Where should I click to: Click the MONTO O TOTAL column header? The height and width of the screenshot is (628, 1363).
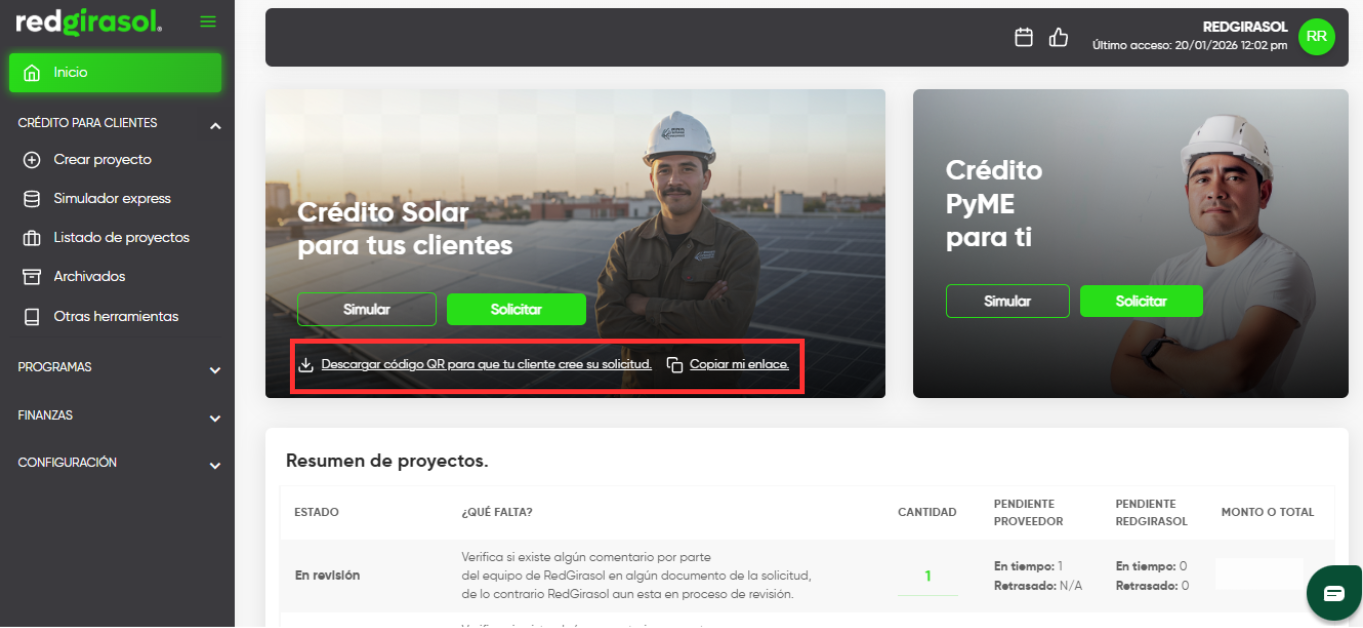1267,512
